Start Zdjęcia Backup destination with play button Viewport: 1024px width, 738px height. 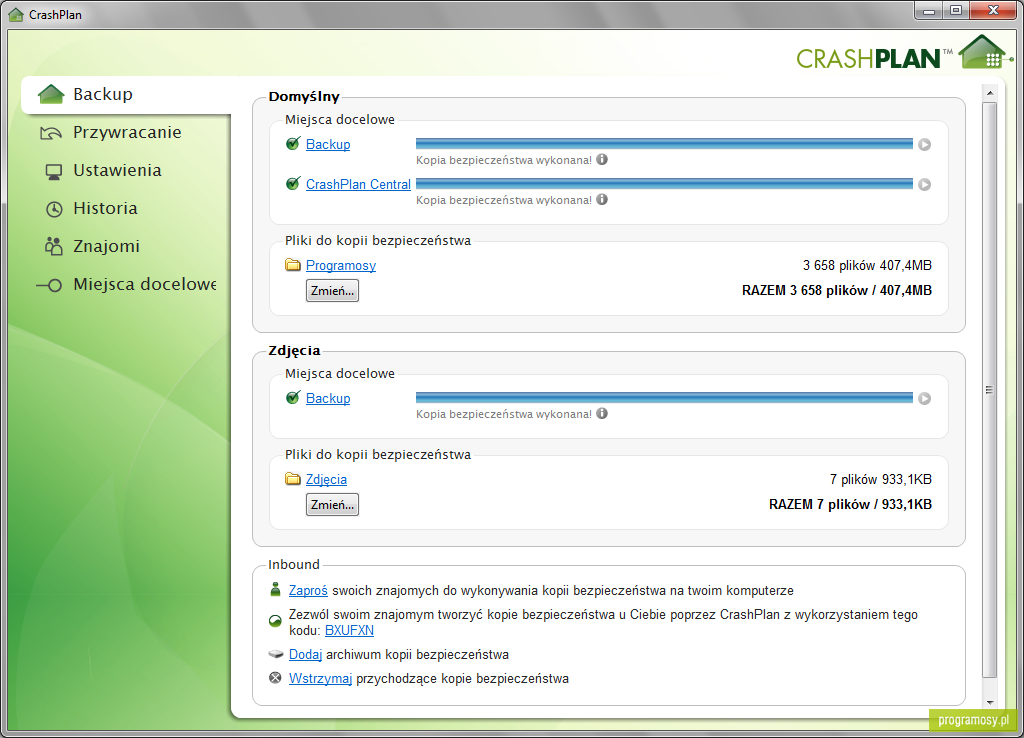point(925,398)
